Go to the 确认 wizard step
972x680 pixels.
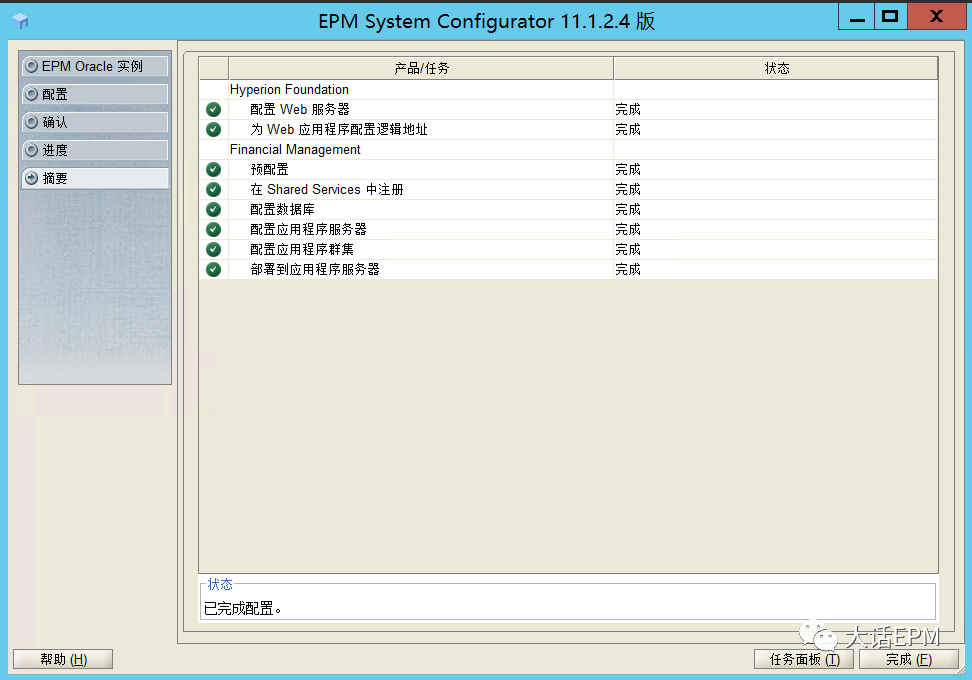pos(95,122)
